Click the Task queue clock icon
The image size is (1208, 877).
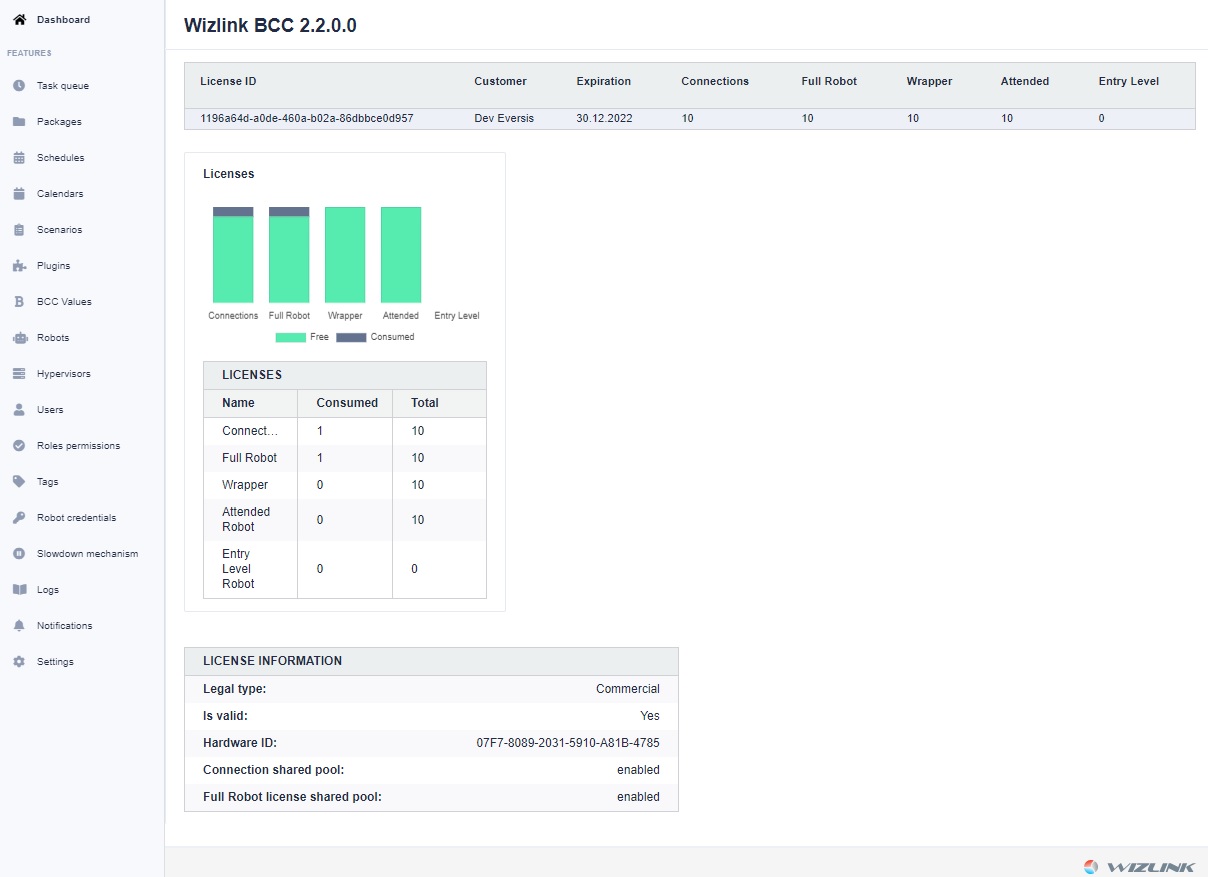[x=19, y=86]
